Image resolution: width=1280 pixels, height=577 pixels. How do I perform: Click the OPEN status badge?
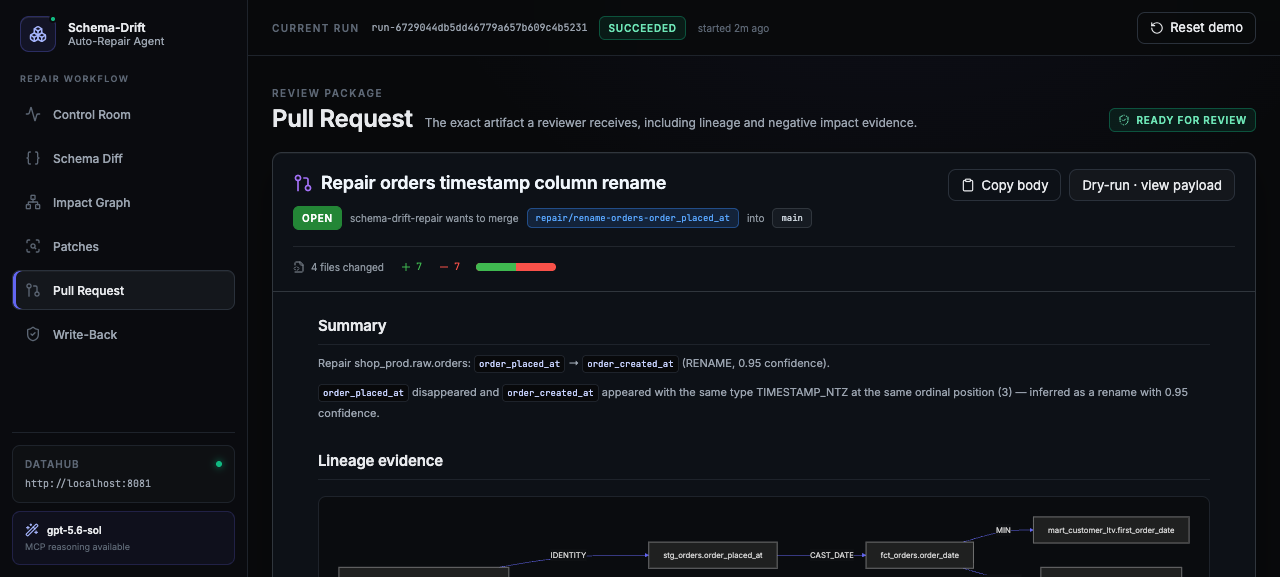tap(317, 218)
